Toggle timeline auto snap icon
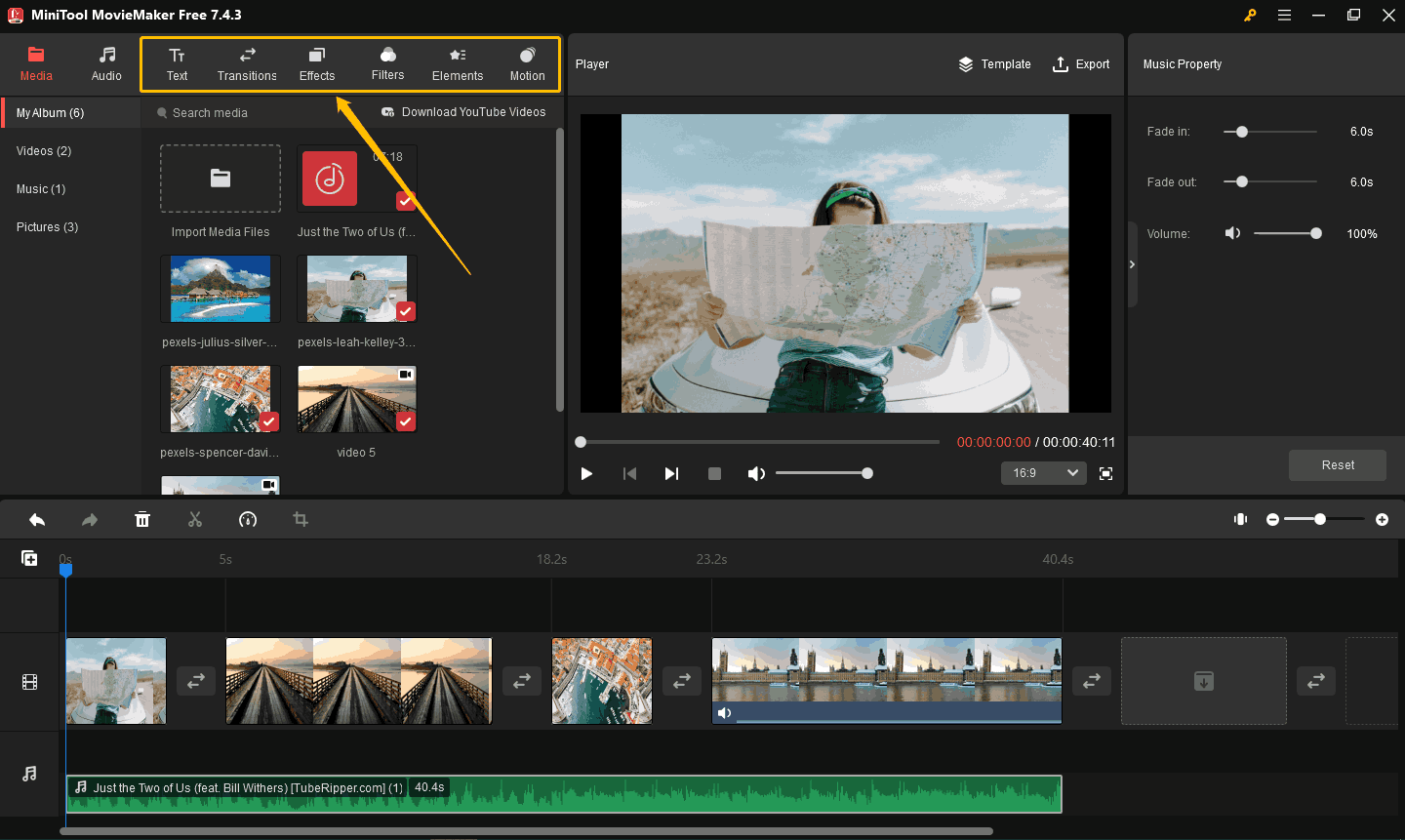The width and height of the screenshot is (1405, 840). pos(1241,519)
